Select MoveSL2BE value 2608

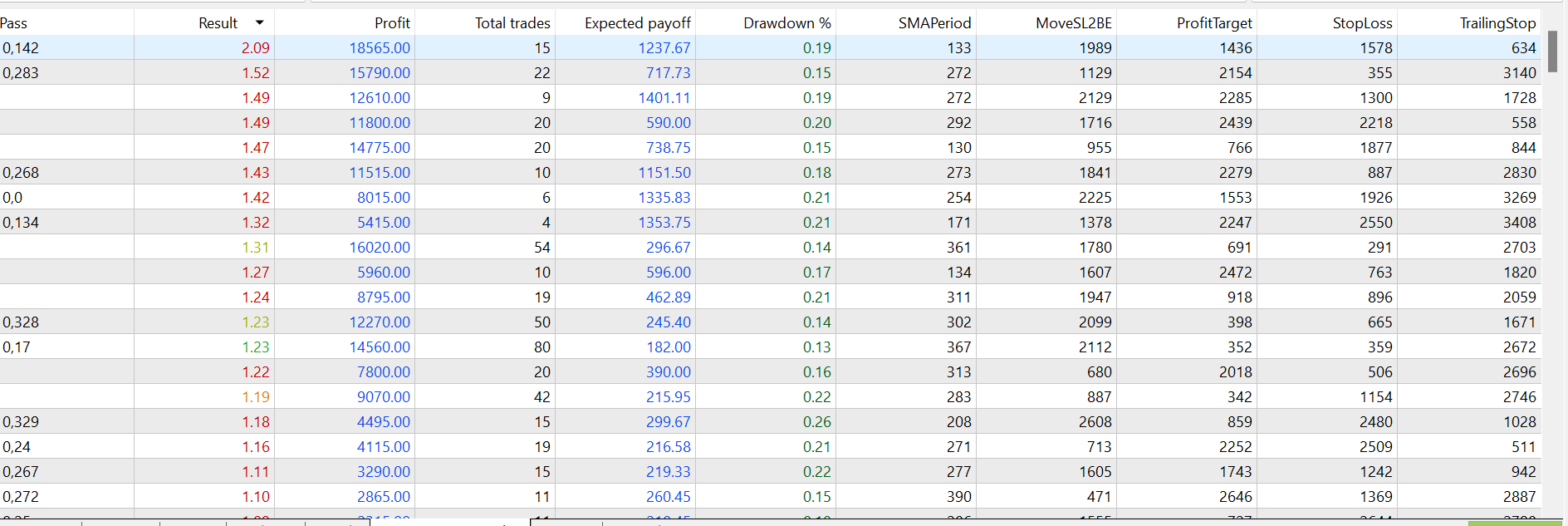1095,422
